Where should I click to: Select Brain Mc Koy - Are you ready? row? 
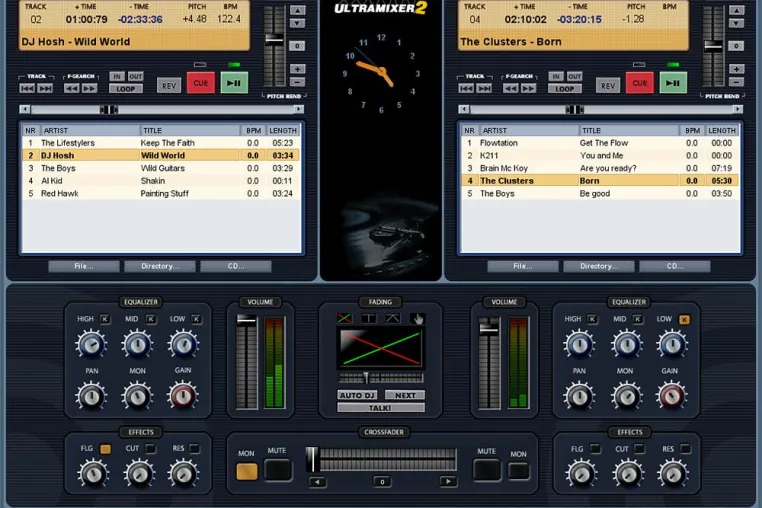tap(600, 168)
